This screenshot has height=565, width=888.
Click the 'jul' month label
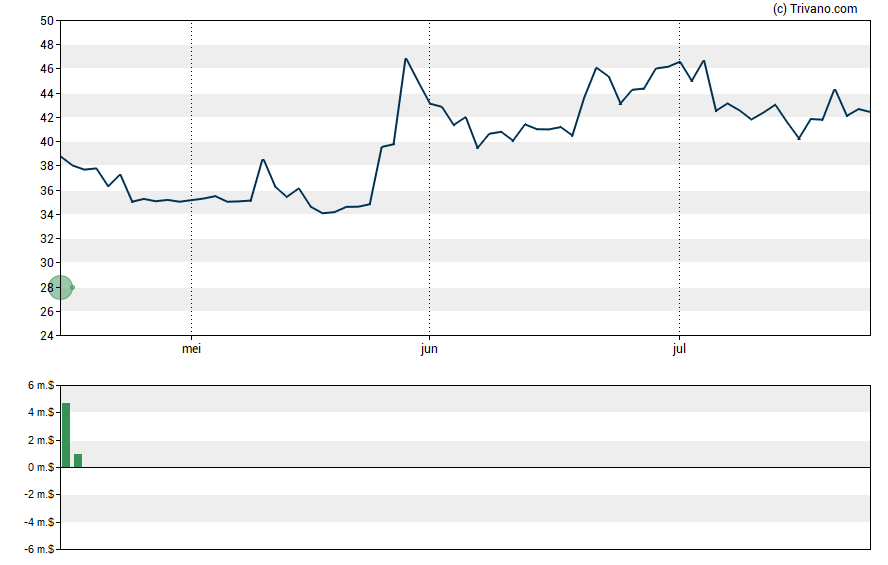[x=679, y=349]
